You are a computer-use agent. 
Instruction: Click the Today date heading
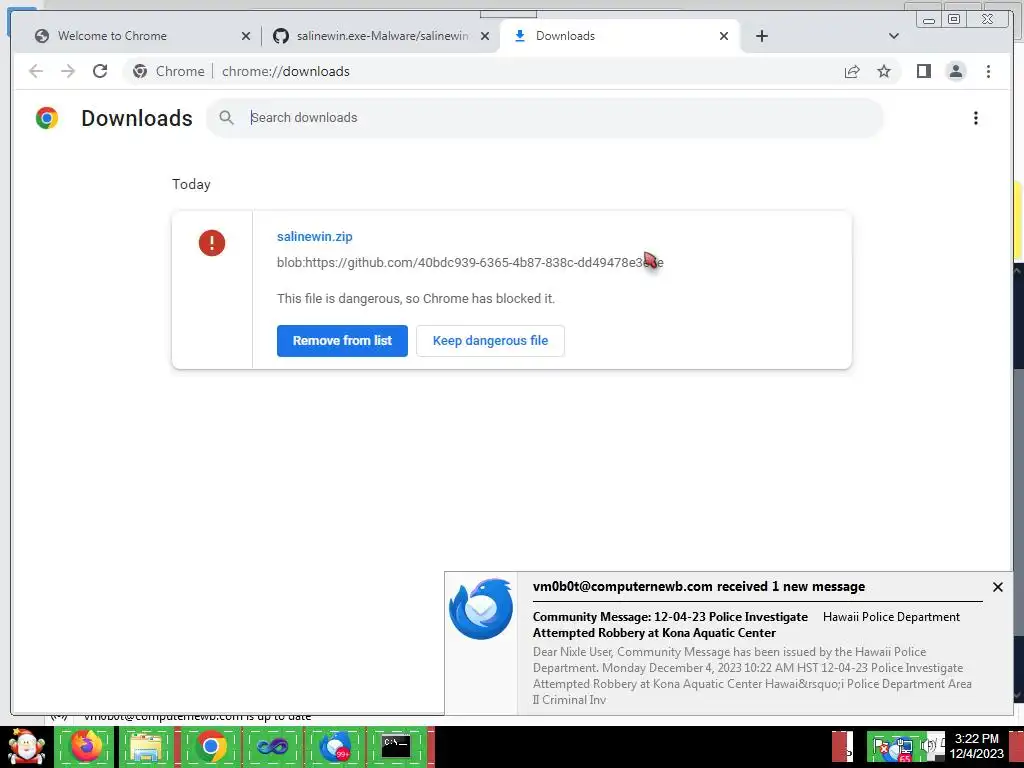pyautogui.click(x=191, y=184)
